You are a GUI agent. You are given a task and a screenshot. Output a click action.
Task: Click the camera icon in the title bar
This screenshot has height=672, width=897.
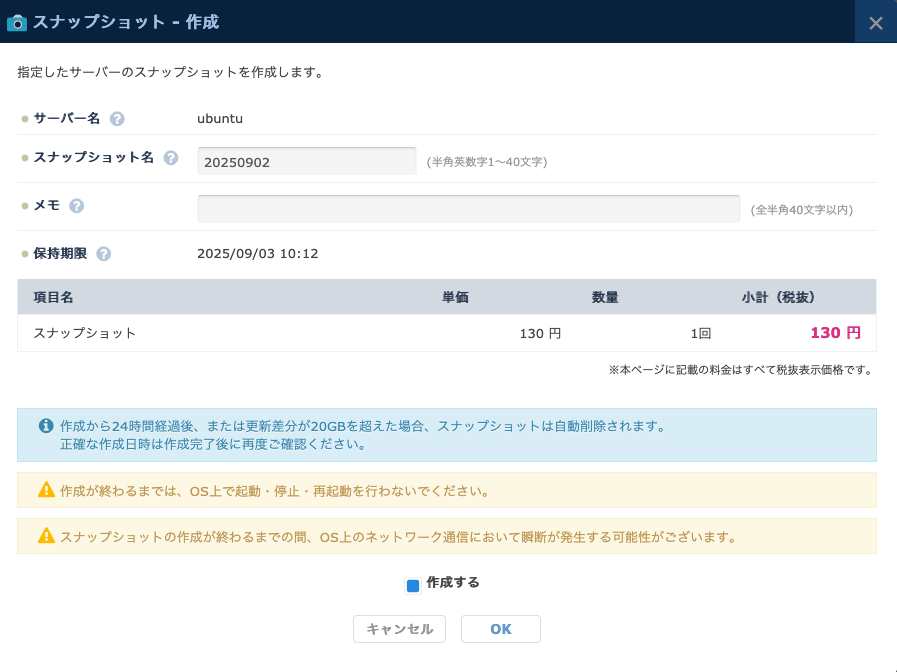tap(17, 22)
